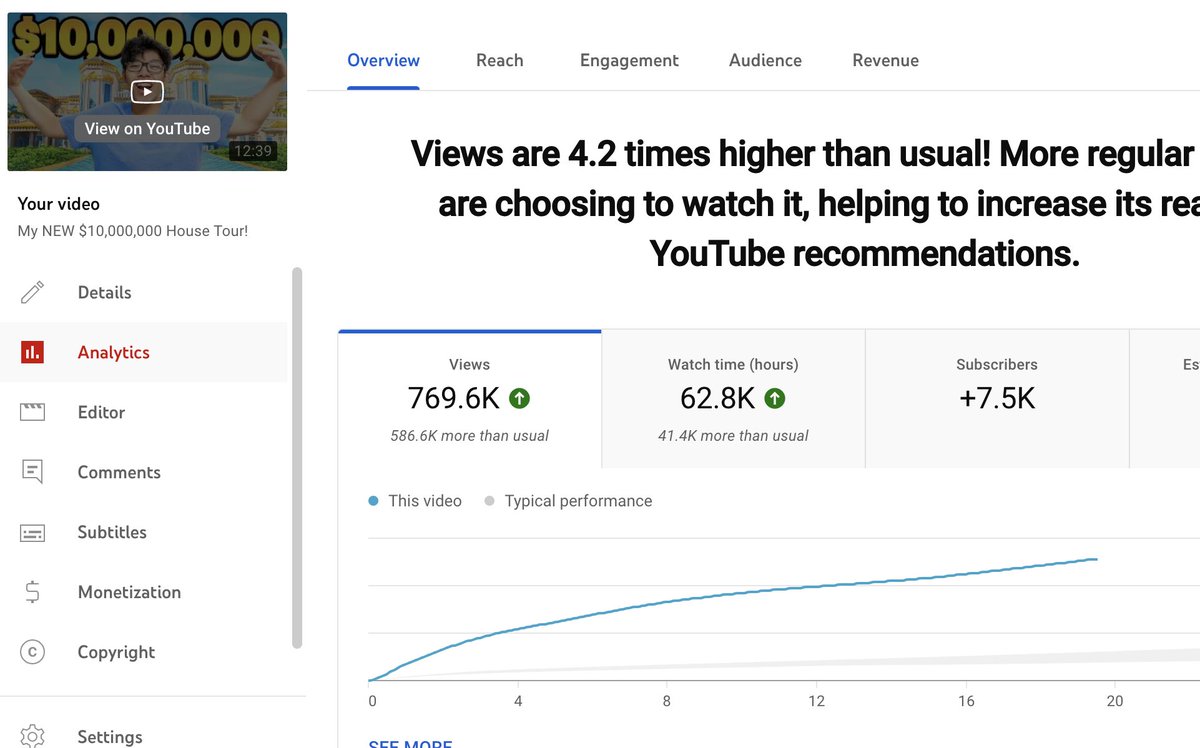Click the Settings gear icon
This screenshot has height=748, width=1200.
pos(32,736)
